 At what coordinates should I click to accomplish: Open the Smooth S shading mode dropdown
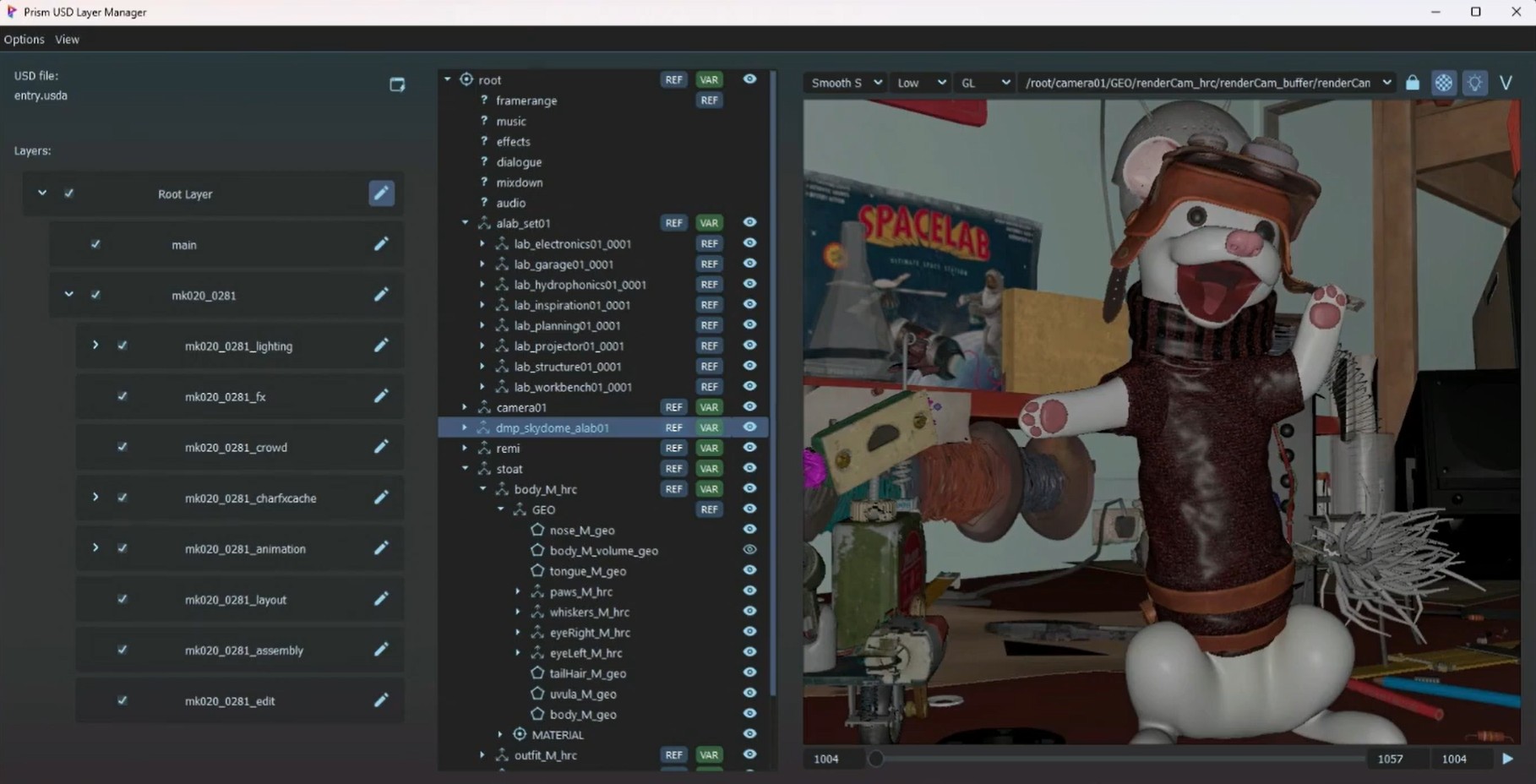tap(846, 83)
